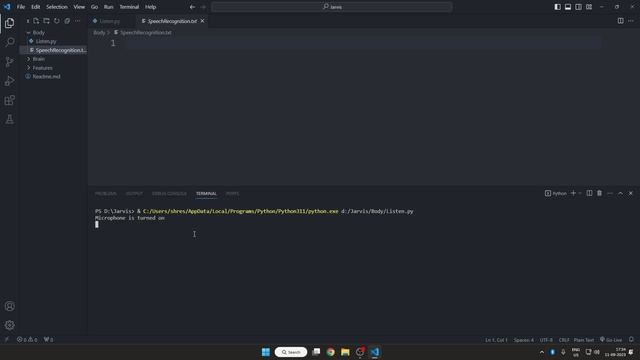
Task: Kill the terminal with trash icon
Action: (600, 193)
